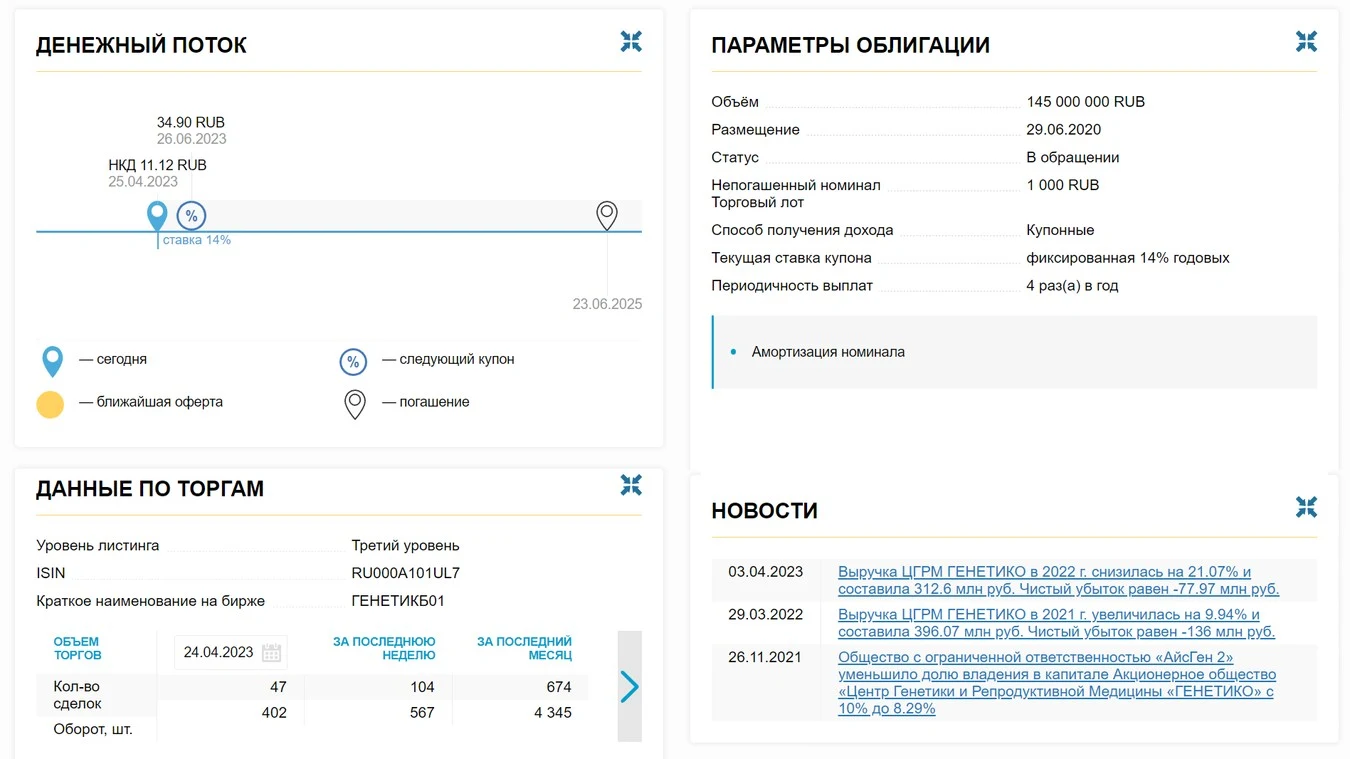Click the legend icon for сегодня

[x=52, y=361]
